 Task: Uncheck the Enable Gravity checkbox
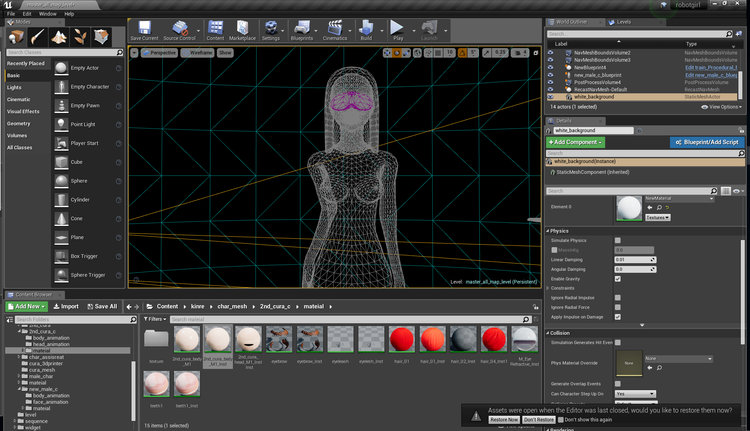pos(618,278)
